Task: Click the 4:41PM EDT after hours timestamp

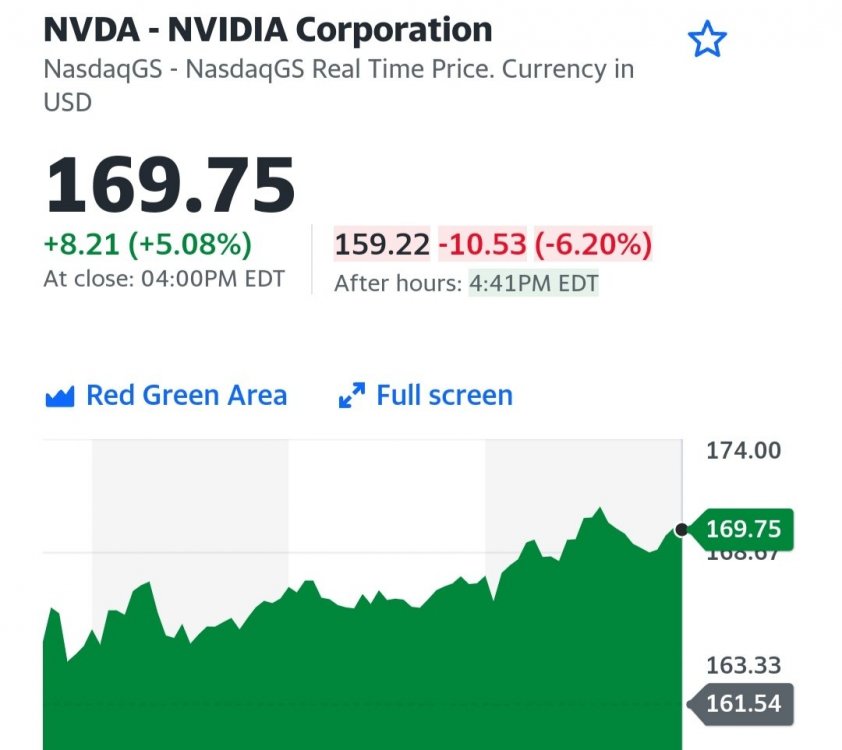Action: coord(534,283)
